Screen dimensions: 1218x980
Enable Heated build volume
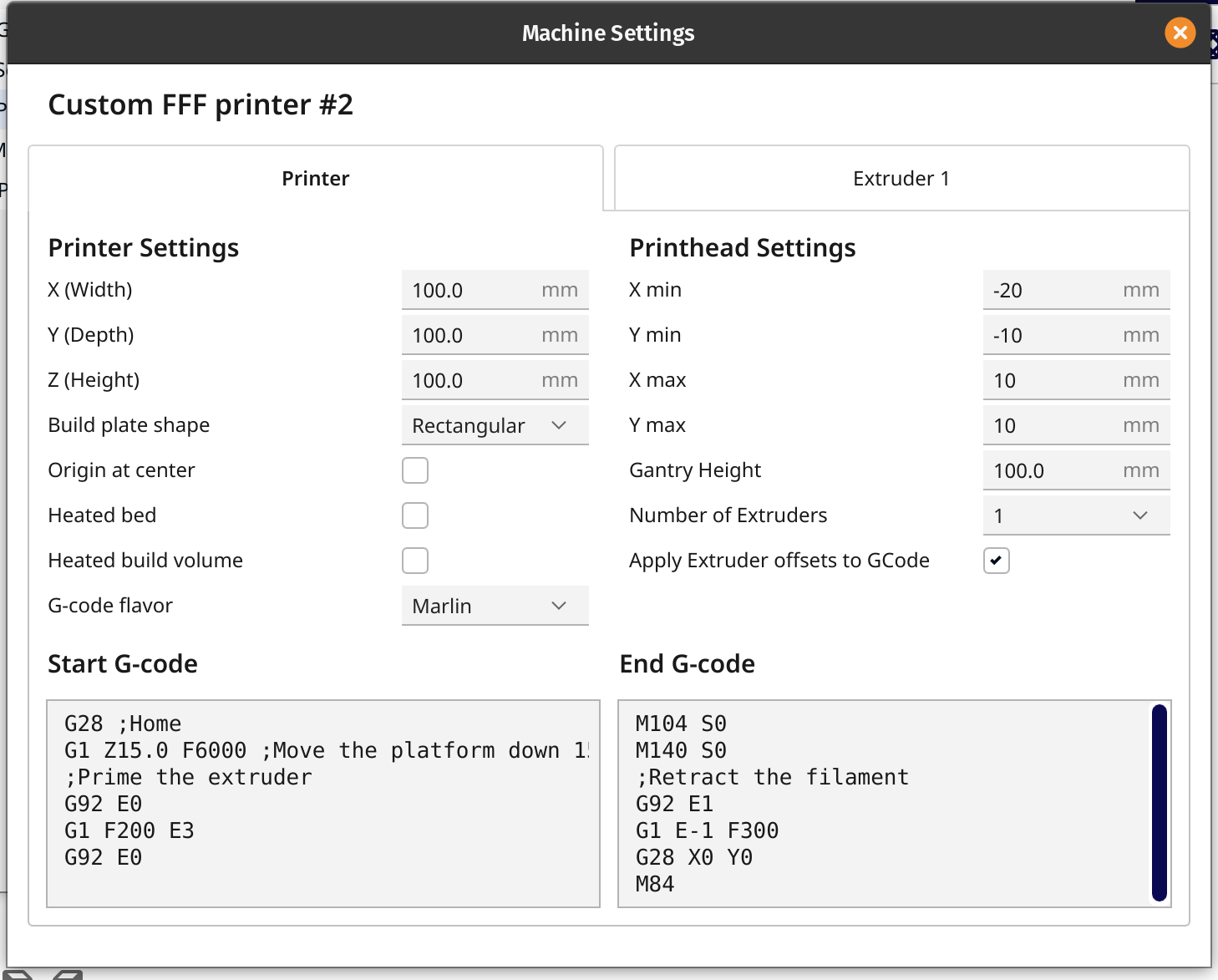tap(415, 560)
